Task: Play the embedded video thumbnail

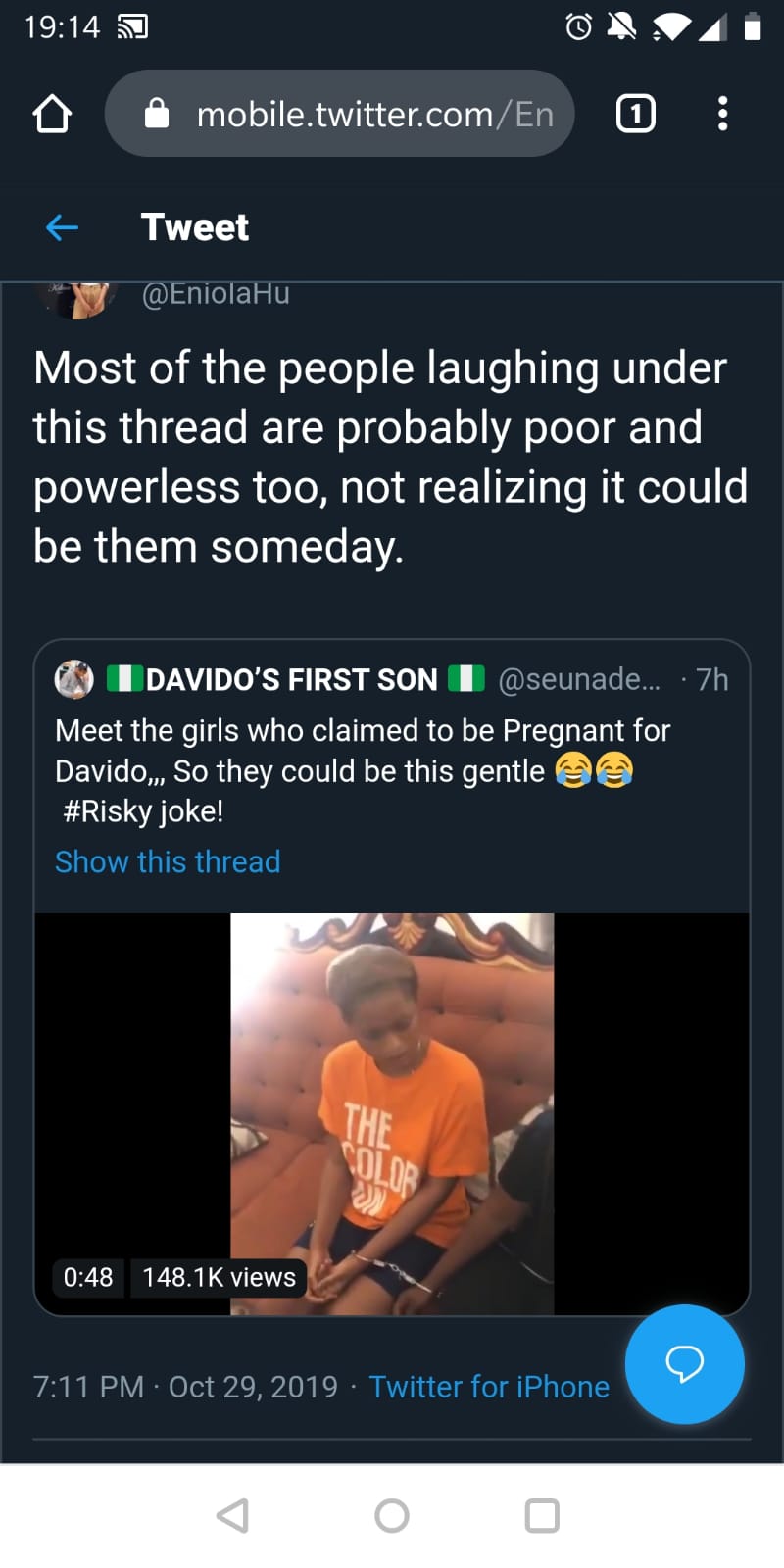Action: pyautogui.click(x=392, y=1112)
